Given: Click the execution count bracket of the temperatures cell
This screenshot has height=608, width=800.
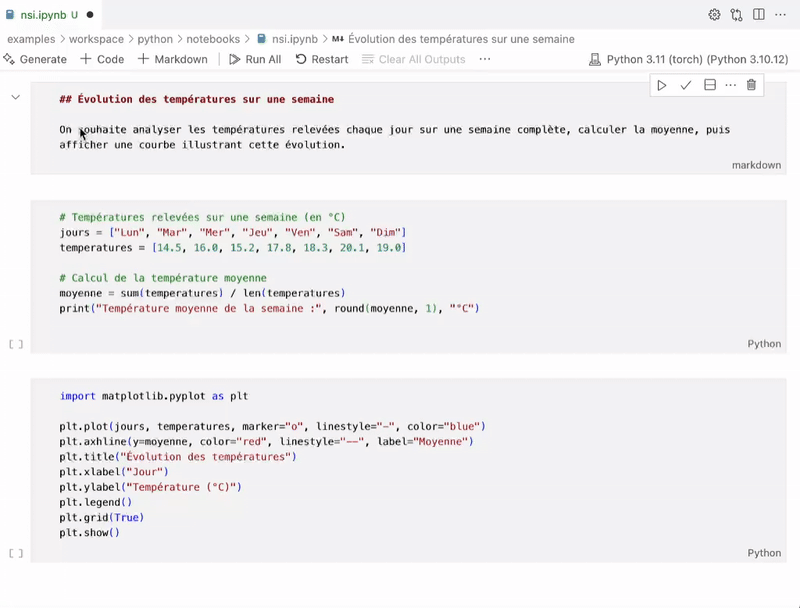Looking at the screenshot, I should 14,343.
